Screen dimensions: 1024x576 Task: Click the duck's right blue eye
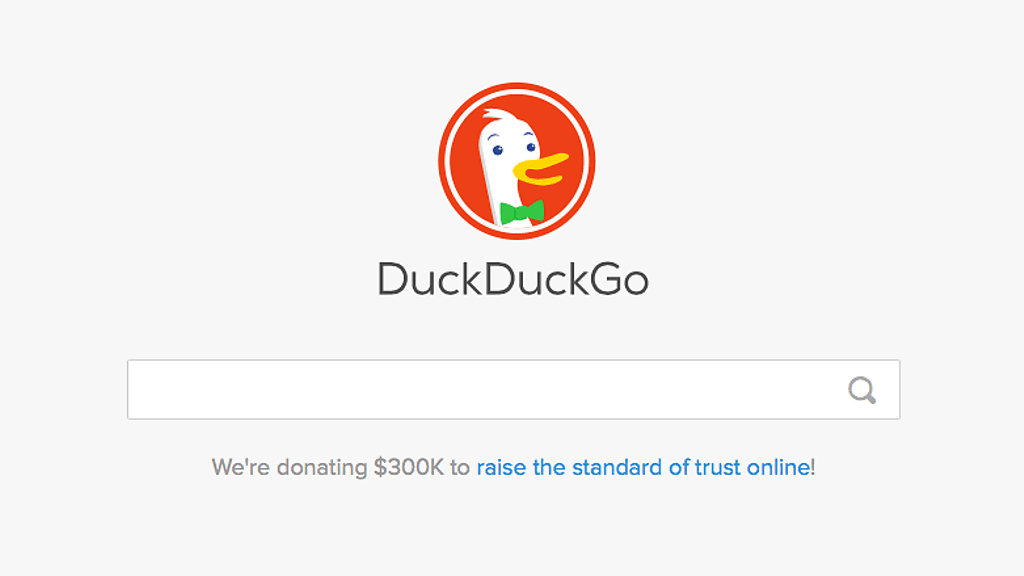(x=531, y=147)
